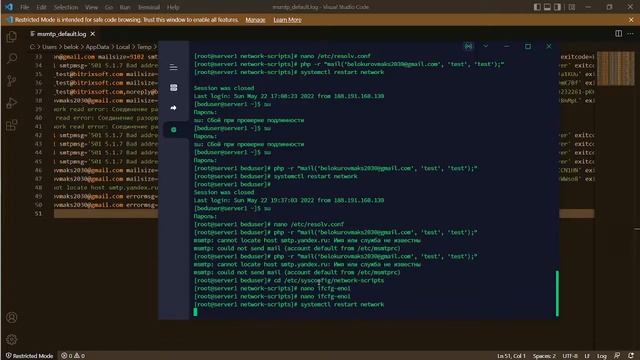Open the Manage gear icon
This screenshot has height=360, width=640.
pyautogui.click(x=12, y=339)
